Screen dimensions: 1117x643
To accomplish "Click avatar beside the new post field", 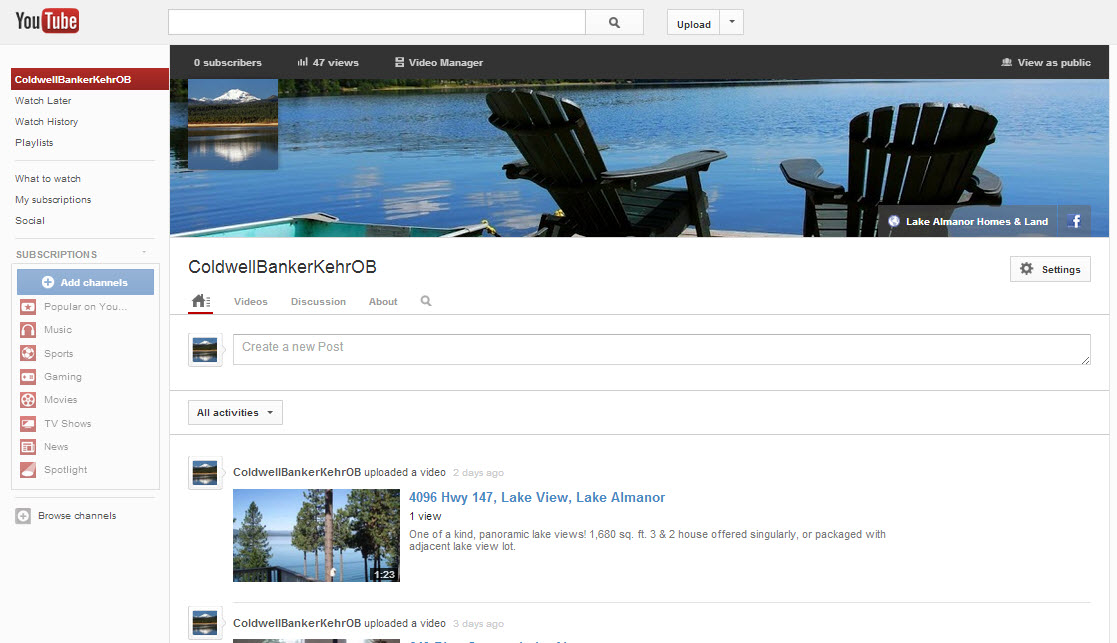I will (x=205, y=350).
